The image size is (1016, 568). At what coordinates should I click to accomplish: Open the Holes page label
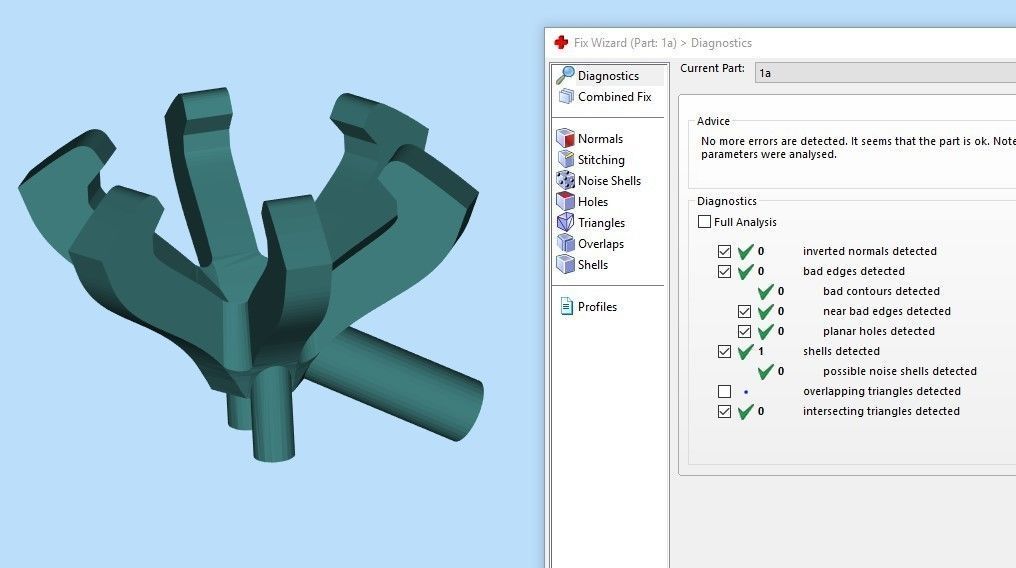[593, 201]
